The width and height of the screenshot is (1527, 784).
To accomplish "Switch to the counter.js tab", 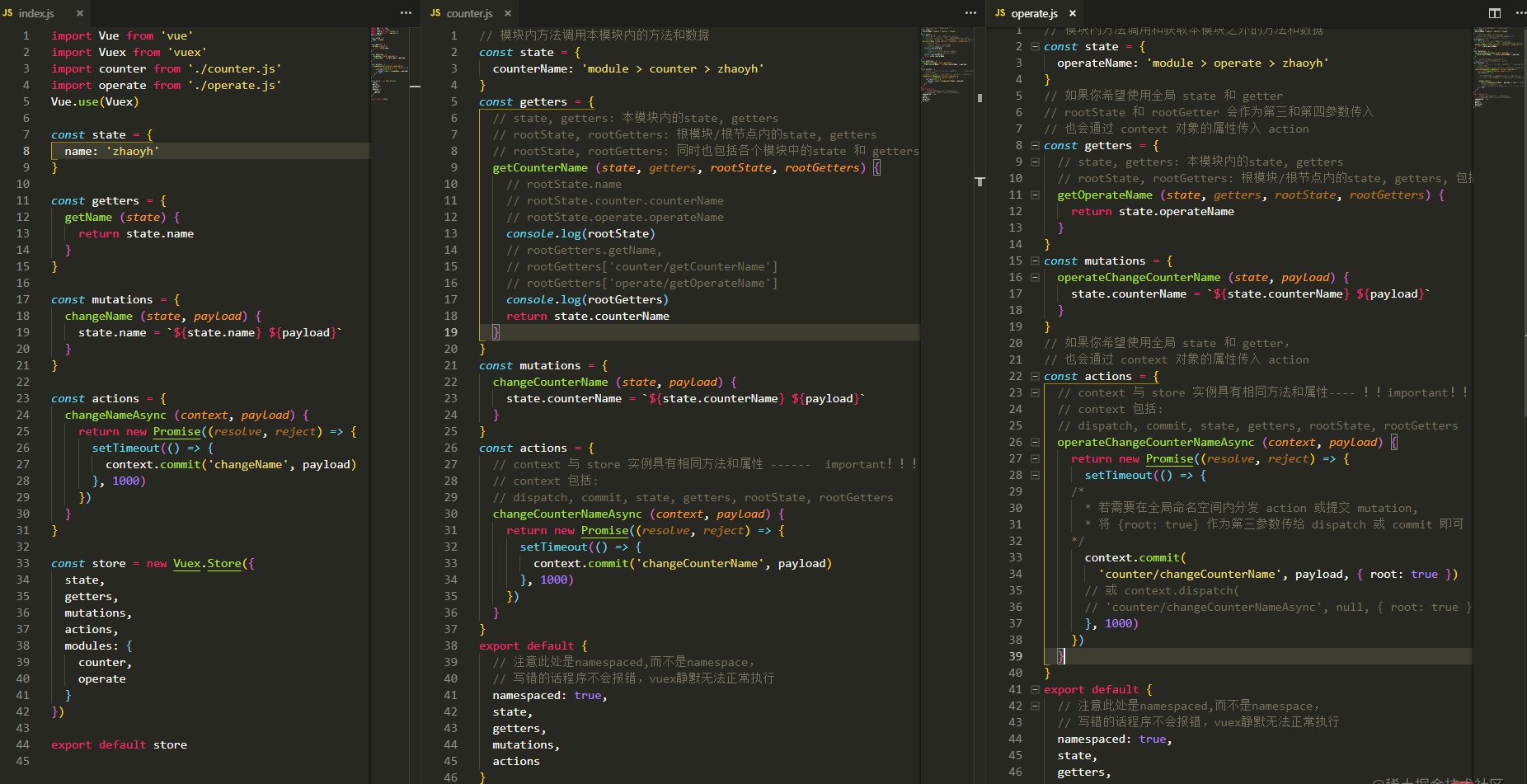I will [x=472, y=13].
